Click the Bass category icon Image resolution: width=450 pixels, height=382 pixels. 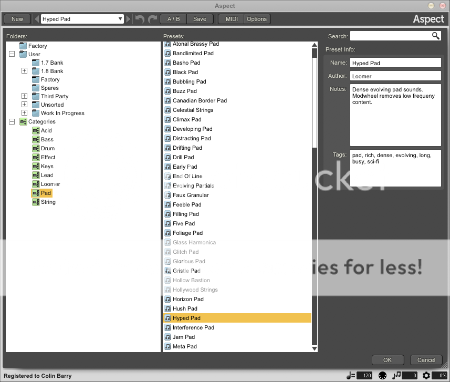pos(36,139)
